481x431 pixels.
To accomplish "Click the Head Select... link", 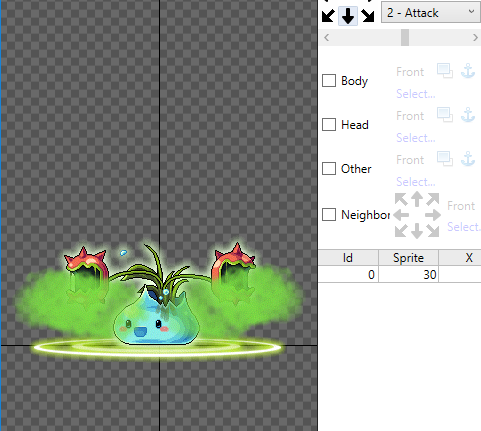I will coord(416,138).
